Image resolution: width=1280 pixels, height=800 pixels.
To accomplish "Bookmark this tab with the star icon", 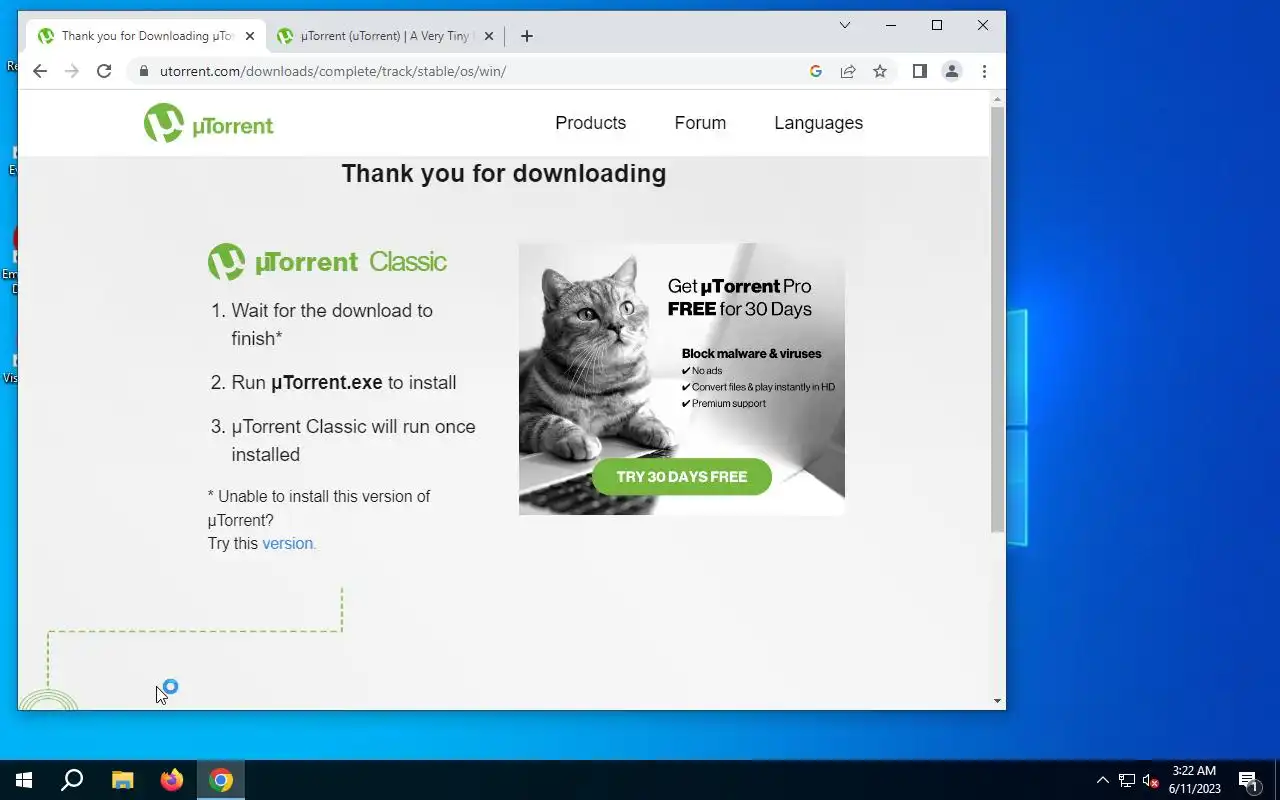I will click(x=880, y=71).
